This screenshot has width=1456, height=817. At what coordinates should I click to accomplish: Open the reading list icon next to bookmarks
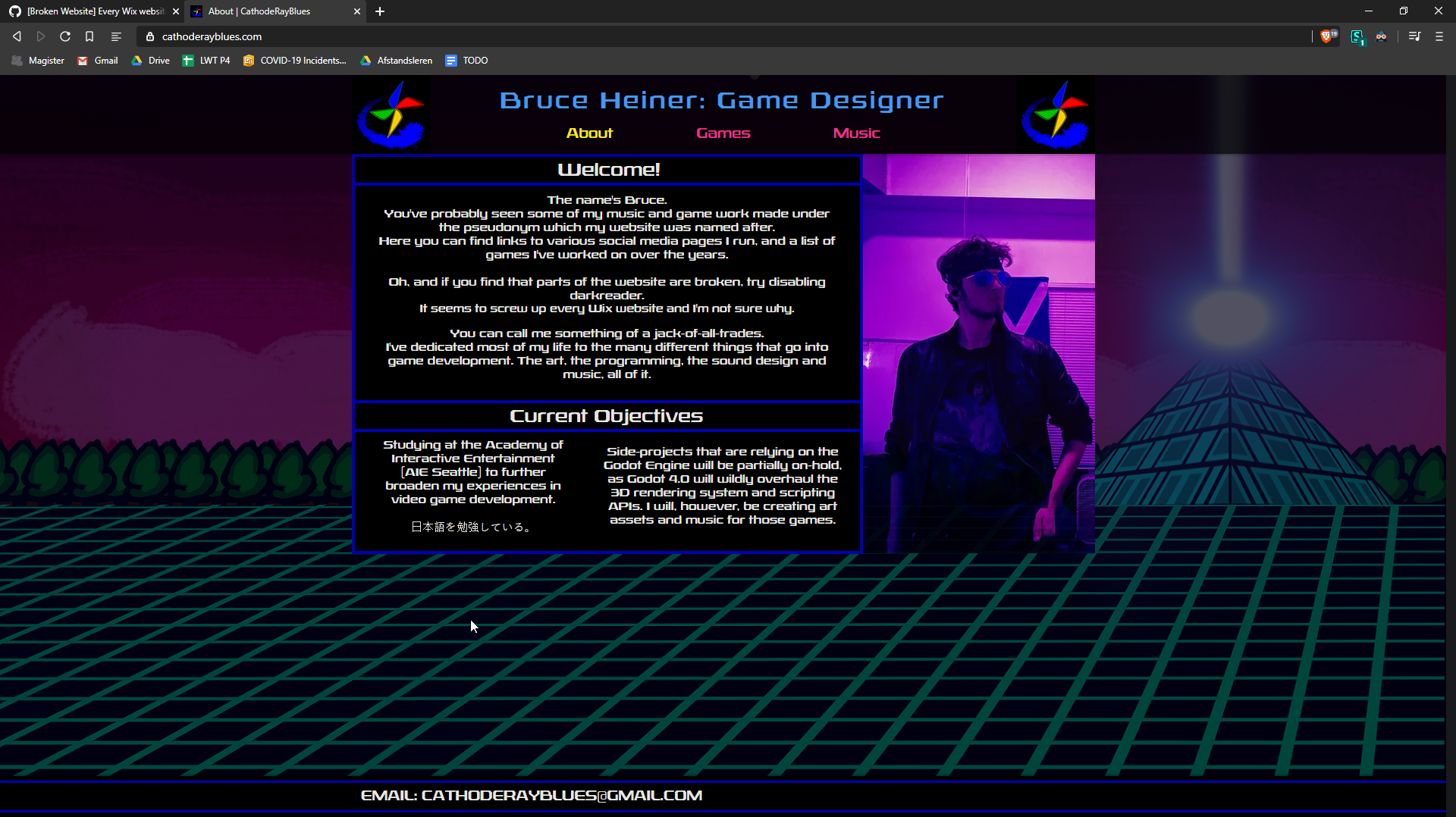click(115, 36)
